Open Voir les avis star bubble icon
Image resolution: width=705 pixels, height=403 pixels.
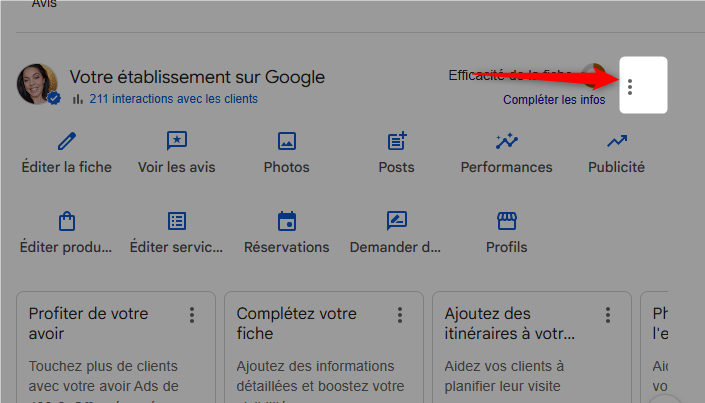(177, 141)
